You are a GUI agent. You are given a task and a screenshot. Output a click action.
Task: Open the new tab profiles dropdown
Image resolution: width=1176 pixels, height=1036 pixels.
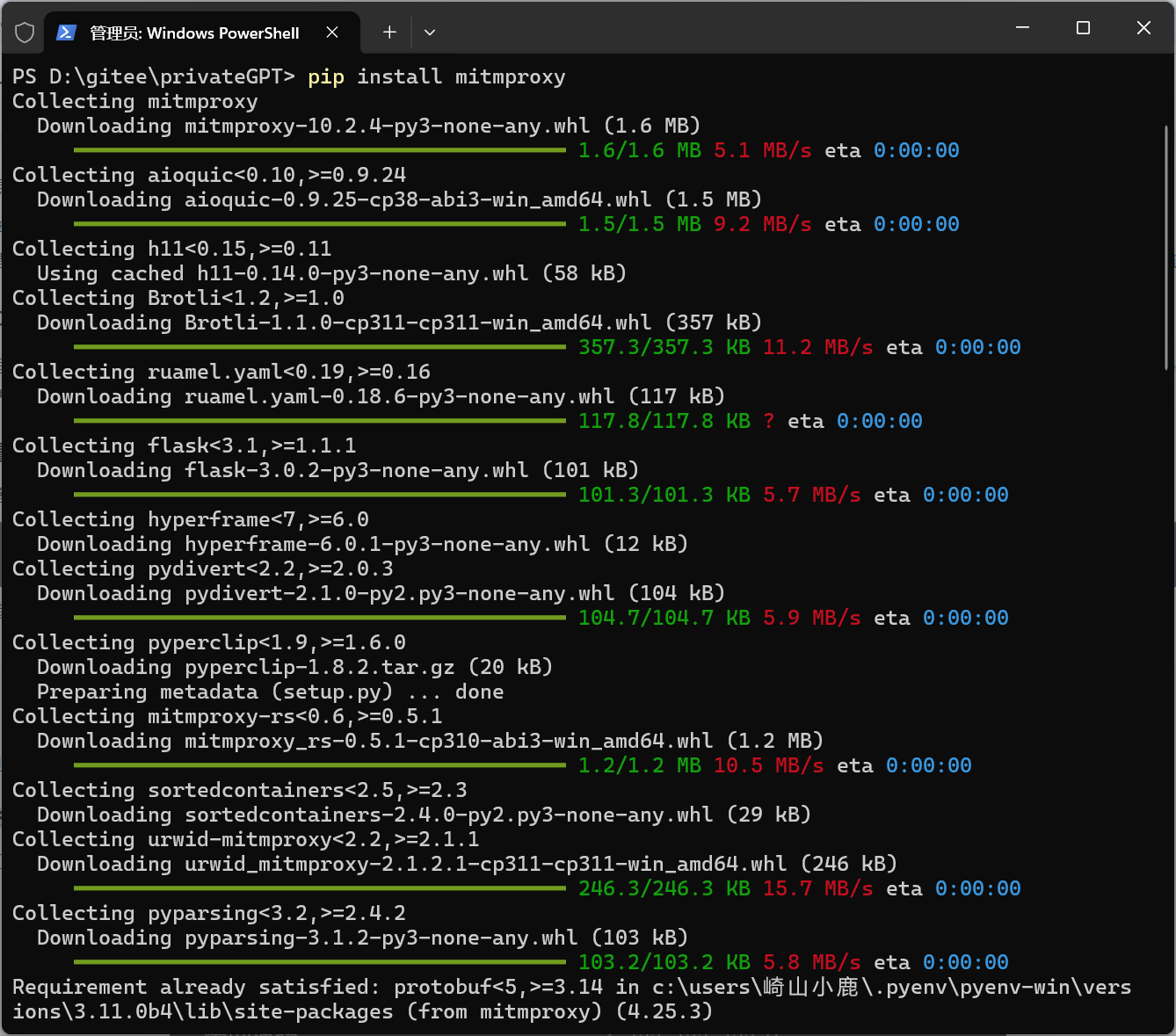pos(430,33)
